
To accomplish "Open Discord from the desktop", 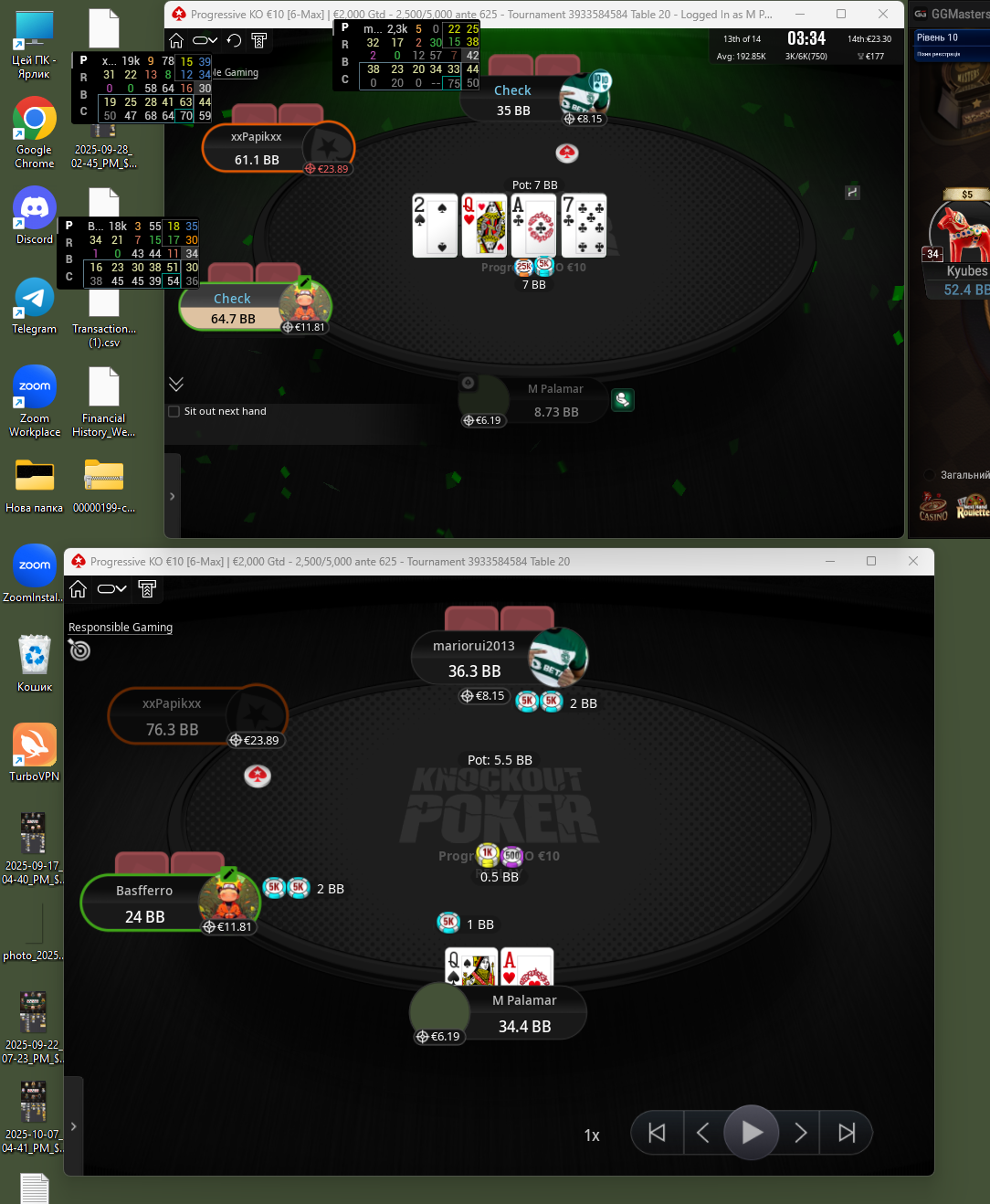I will click(35, 217).
